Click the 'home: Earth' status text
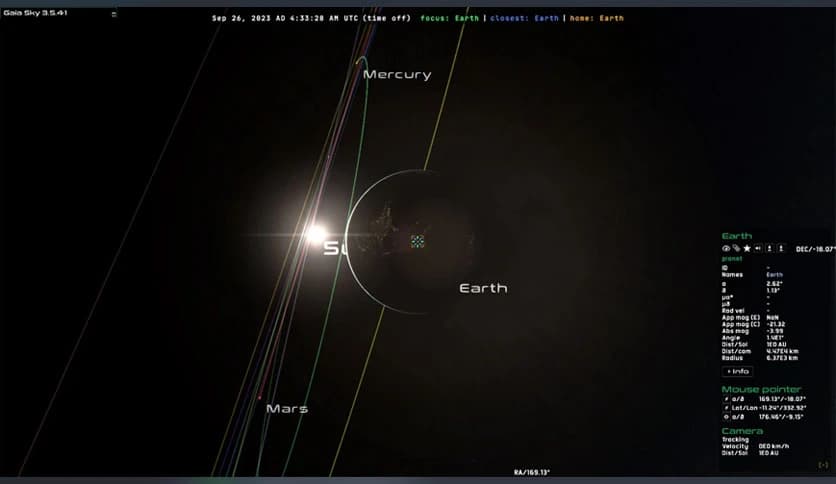 [597, 18]
